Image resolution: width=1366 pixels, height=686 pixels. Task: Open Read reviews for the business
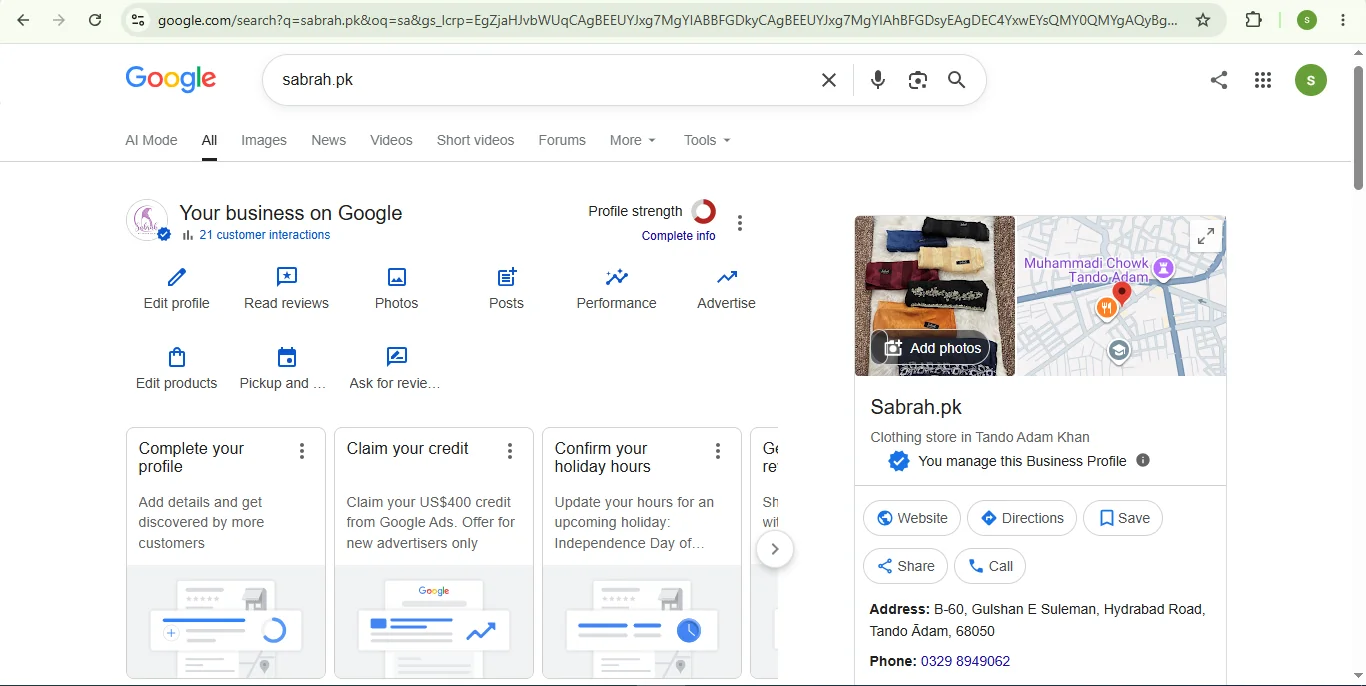click(x=287, y=288)
